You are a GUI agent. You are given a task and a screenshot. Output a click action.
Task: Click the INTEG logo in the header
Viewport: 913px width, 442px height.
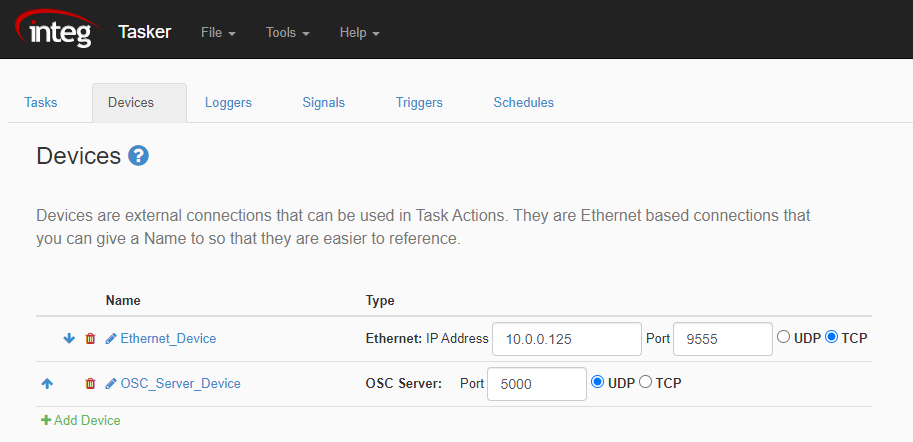(57, 29)
